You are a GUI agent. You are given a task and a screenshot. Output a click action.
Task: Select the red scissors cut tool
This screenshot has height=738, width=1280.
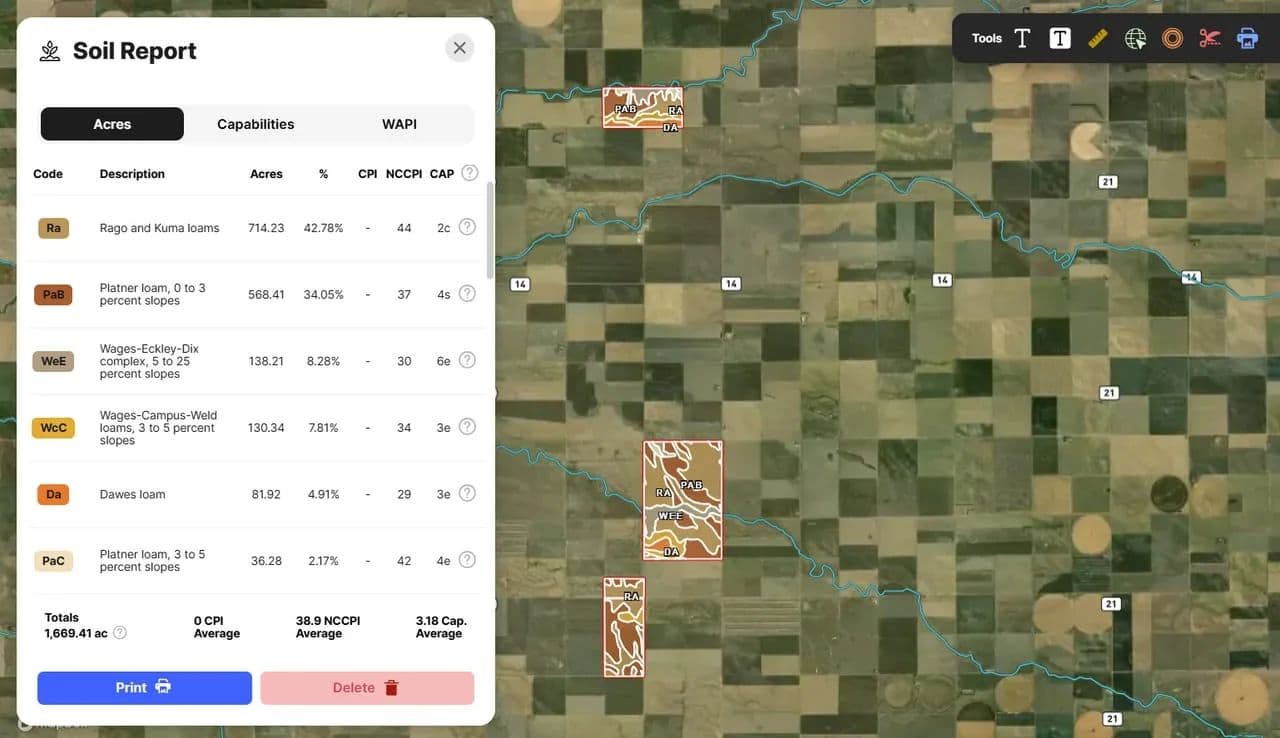click(1210, 38)
